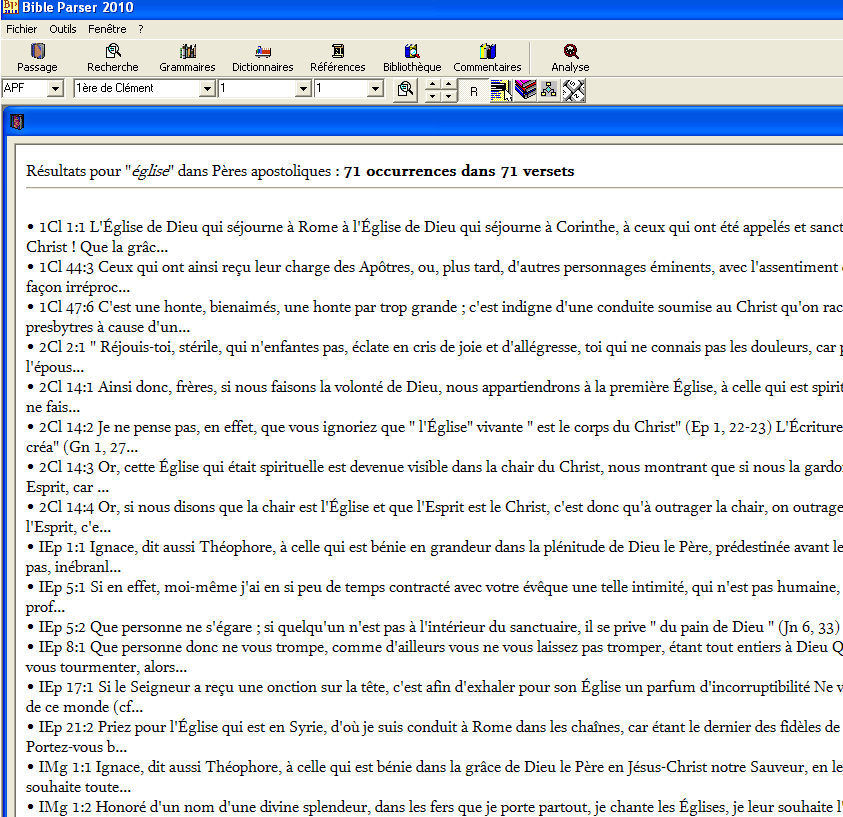Screen dimensions: 843x817
Task: Click the 2Cl 14:1 result line
Action: pyautogui.click(x=434, y=397)
